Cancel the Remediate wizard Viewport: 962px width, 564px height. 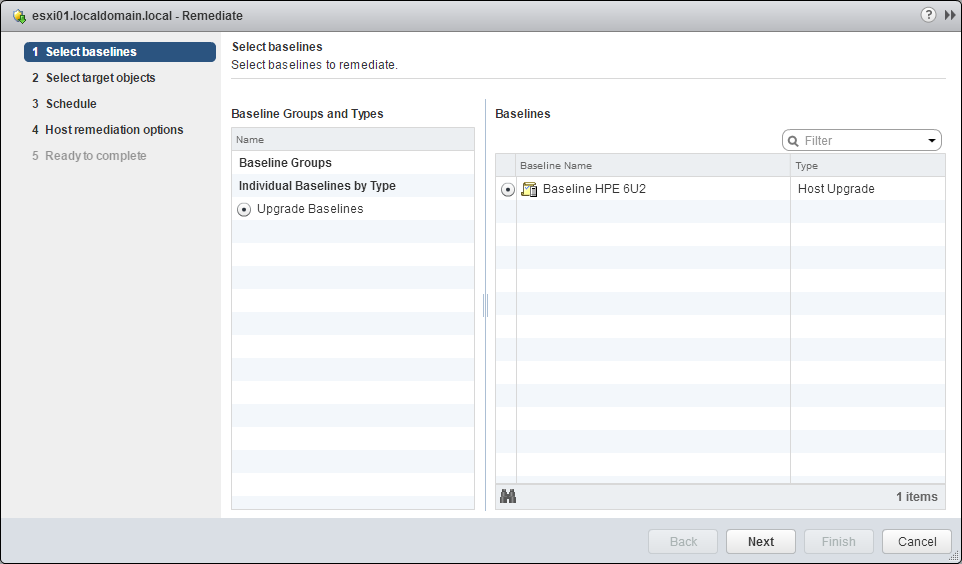916,541
